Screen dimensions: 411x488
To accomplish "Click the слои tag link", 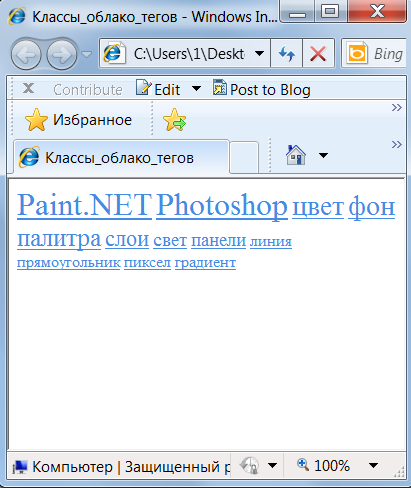I will tap(127, 239).
